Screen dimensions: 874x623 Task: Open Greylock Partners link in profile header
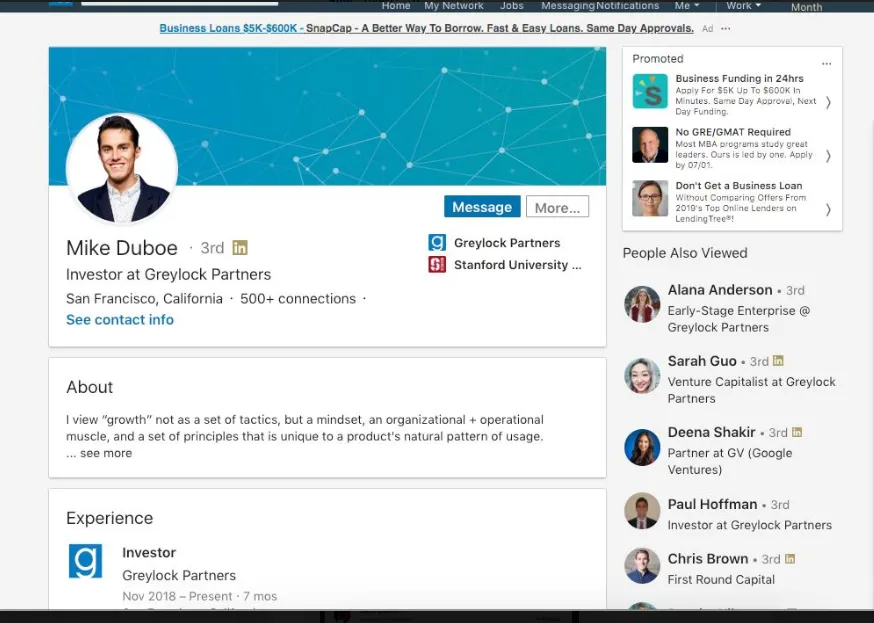tap(507, 243)
